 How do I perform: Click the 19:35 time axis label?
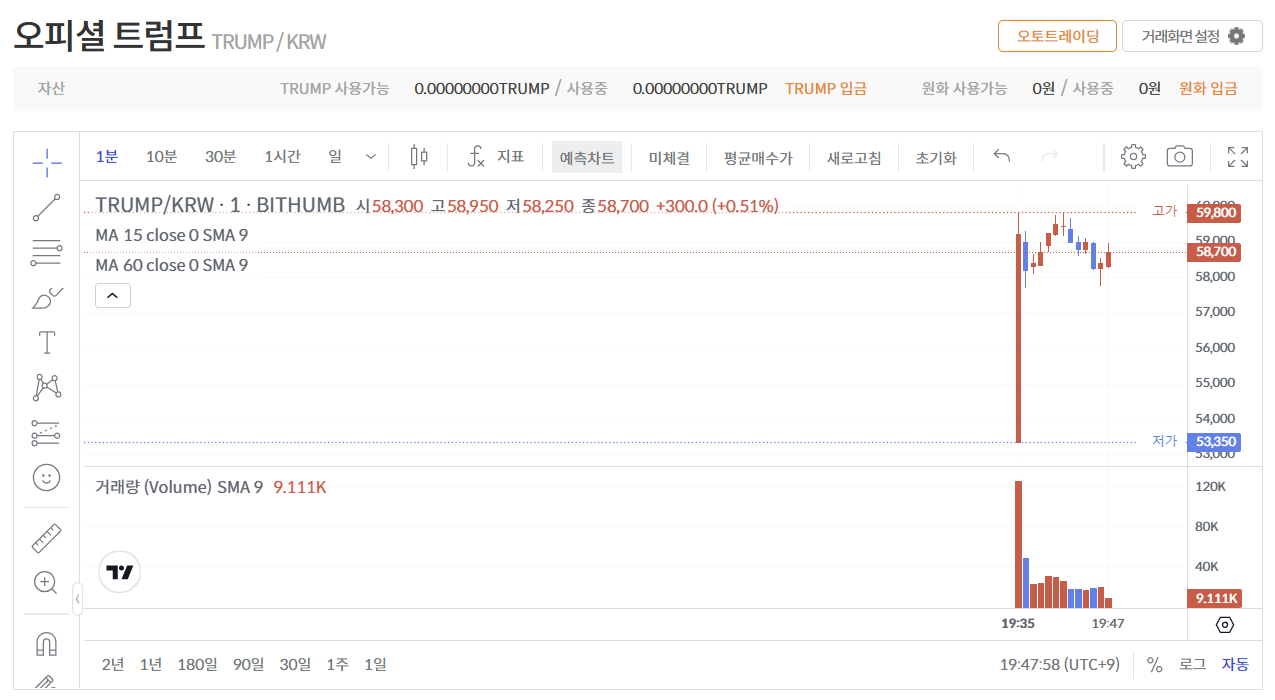[1018, 623]
